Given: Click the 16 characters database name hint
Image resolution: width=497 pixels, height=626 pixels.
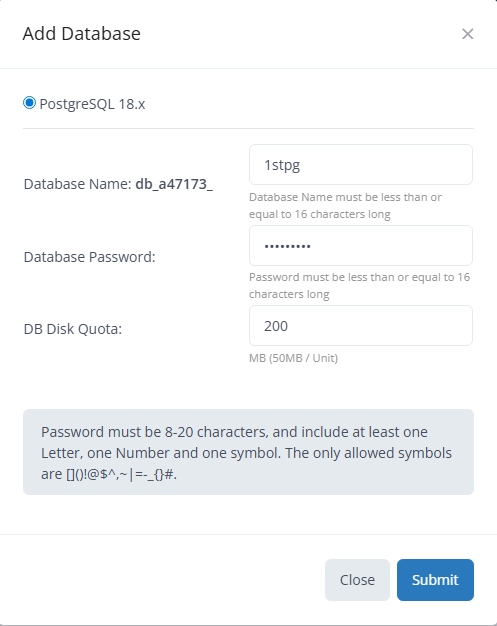Looking at the screenshot, I should [x=345, y=206].
